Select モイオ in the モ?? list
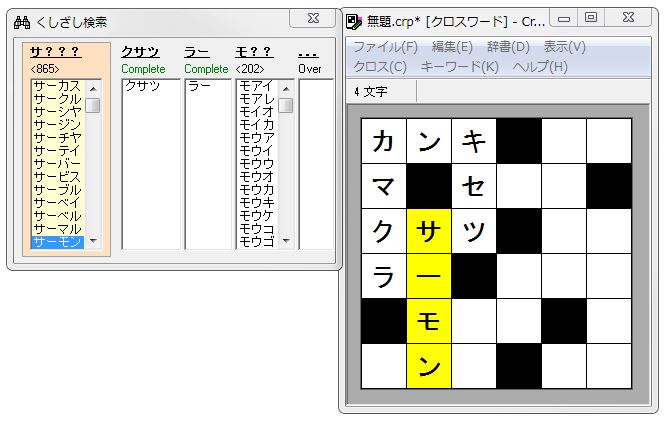The image size is (667, 421). [257, 112]
